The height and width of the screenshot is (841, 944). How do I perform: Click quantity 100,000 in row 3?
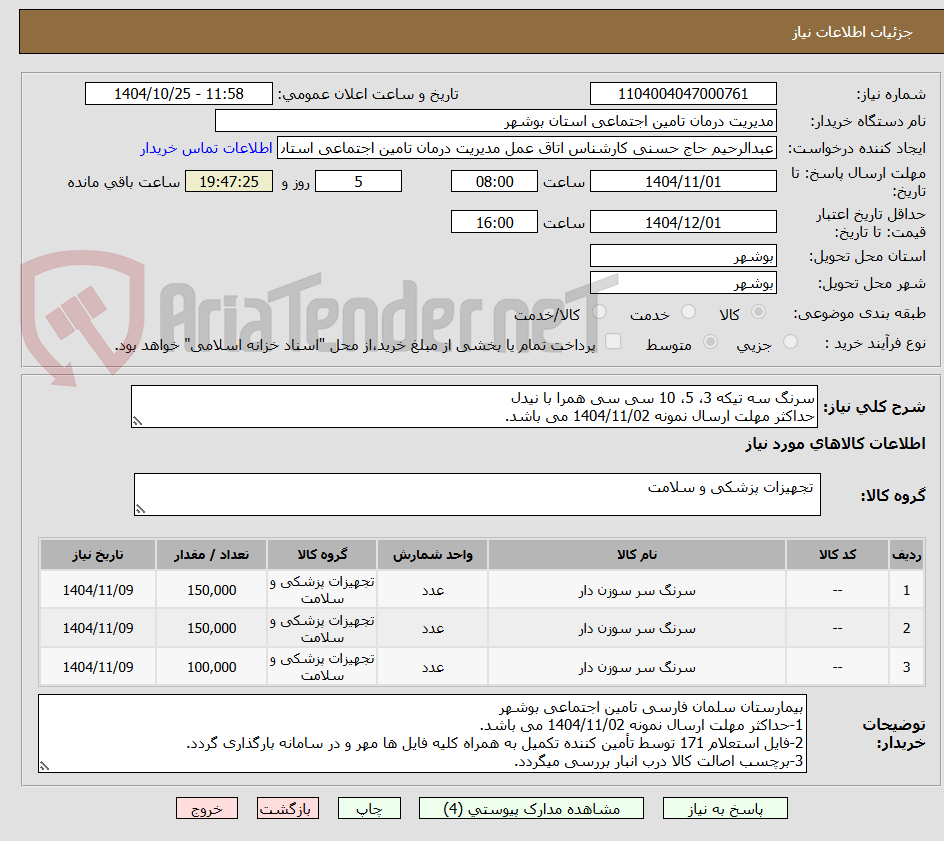click(x=211, y=667)
